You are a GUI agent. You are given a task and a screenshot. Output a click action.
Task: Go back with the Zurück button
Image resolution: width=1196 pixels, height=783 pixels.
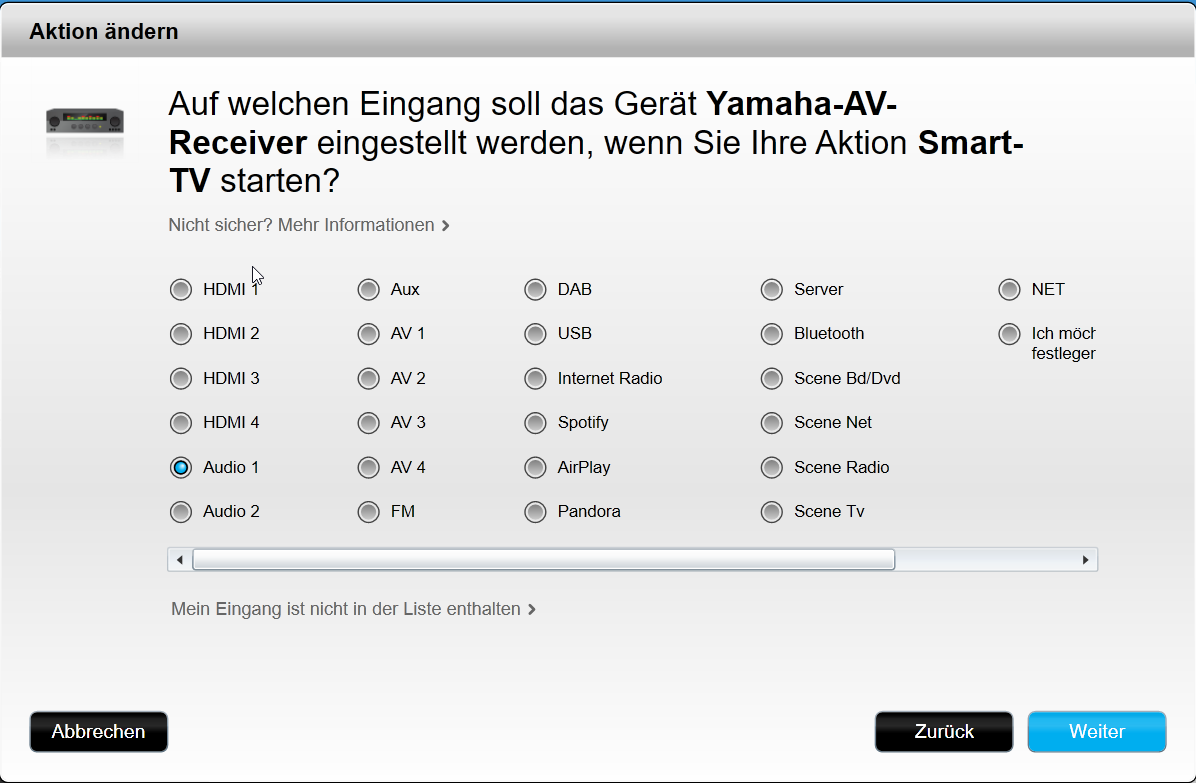coord(944,732)
